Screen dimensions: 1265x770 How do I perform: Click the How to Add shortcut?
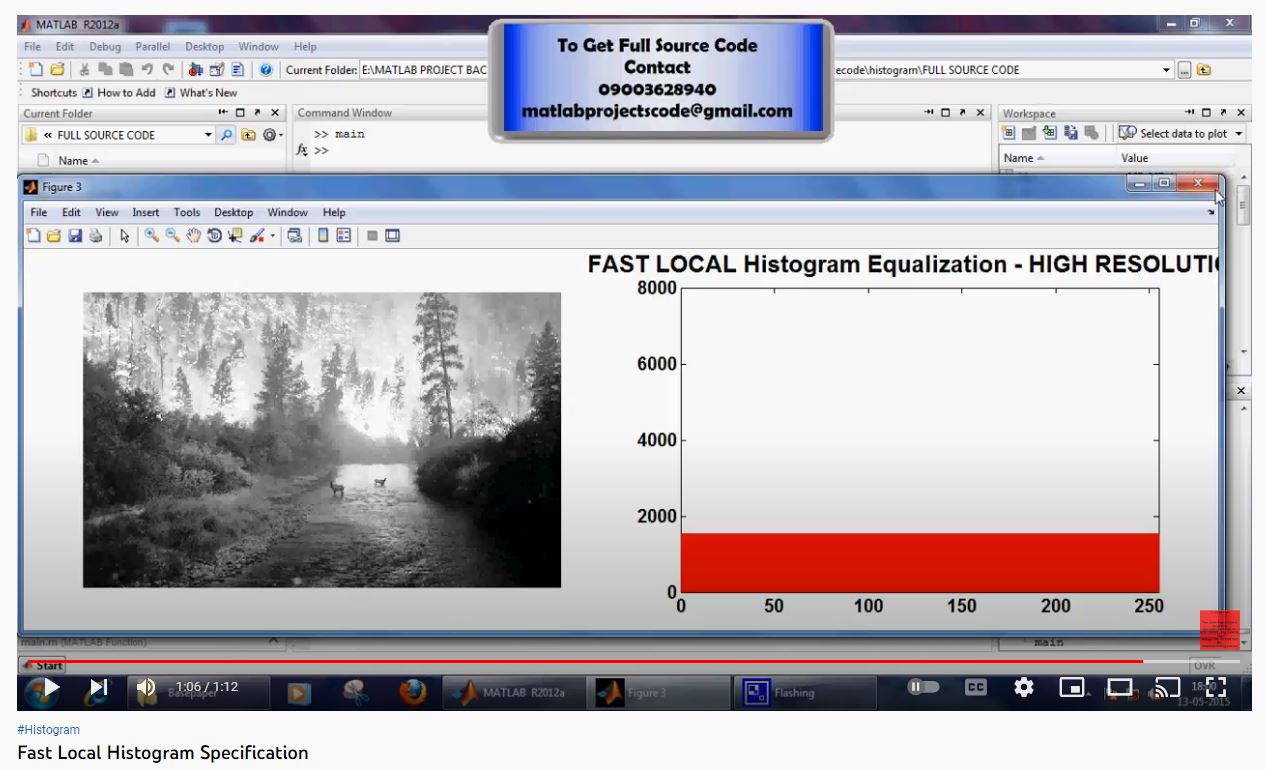(118, 93)
